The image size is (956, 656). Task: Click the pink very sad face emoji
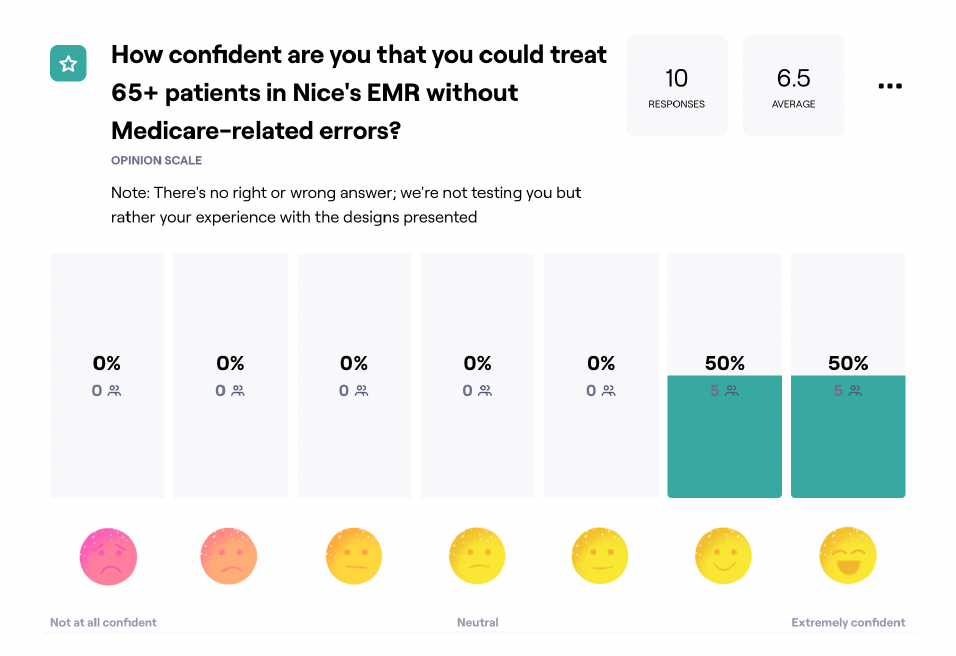coord(108,556)
